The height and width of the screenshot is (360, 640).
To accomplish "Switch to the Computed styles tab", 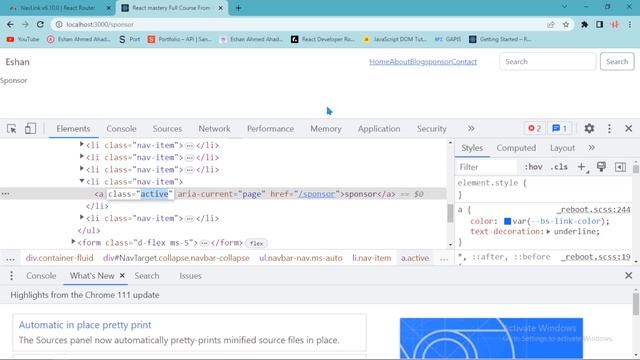I will tap(516, 148).
